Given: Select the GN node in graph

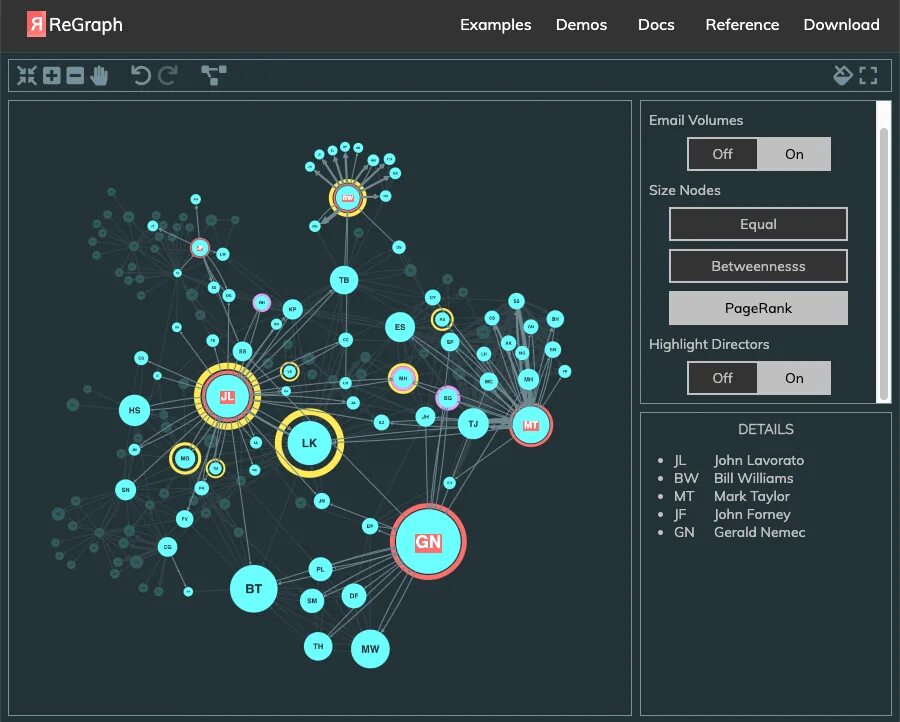Looking at the screenshot, I should coord(428,542).
